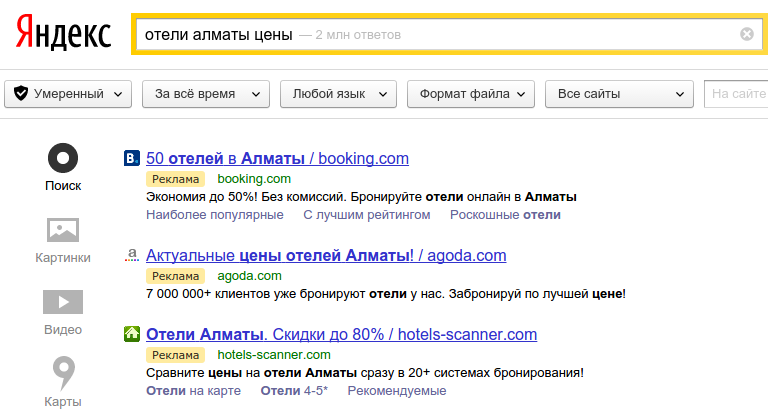The height and width of the screenshot is (417, 768).
Task: Open the 50 отелей в Алматы booking.com result
Action: pos(277,158)
